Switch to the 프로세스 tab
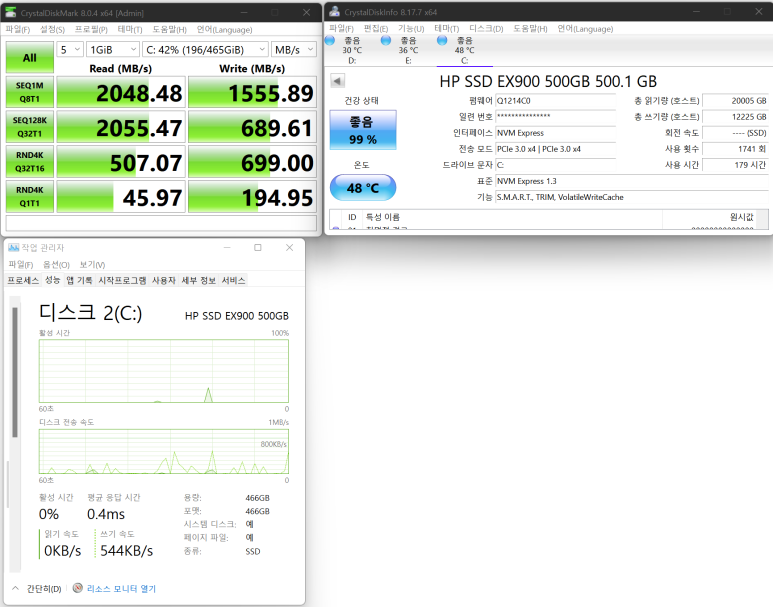773x607 pixels. [x=23, y=281]
